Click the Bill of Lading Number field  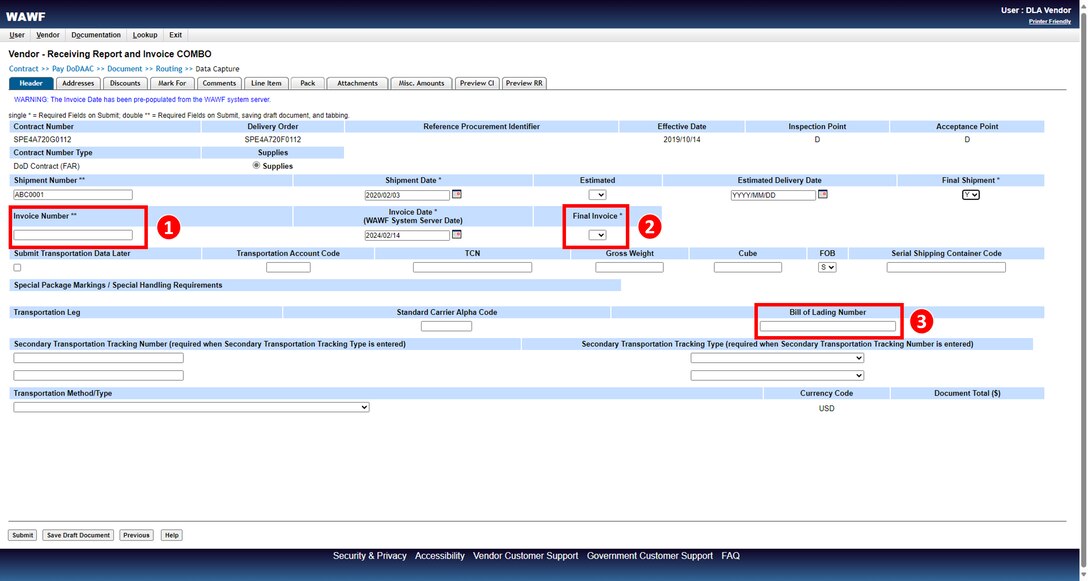click(827, 326)
